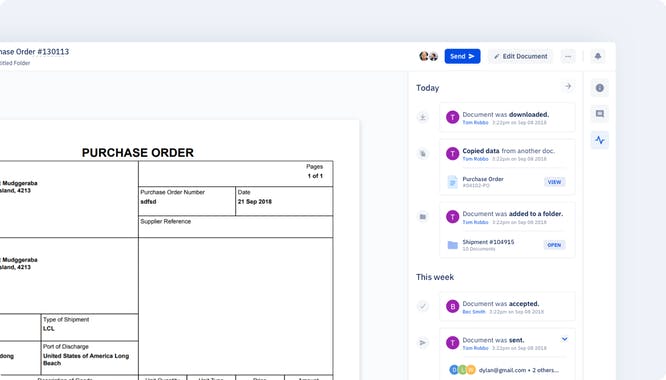Click the T avatar on 'Document was sent'
The image size is (666, 380).
coord(452,343)
